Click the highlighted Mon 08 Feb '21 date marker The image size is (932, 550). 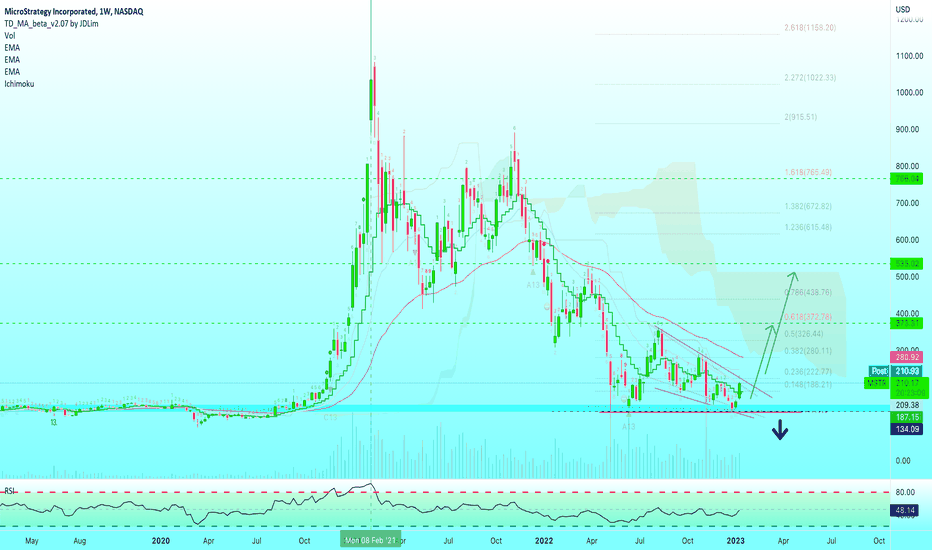(370, 540)
